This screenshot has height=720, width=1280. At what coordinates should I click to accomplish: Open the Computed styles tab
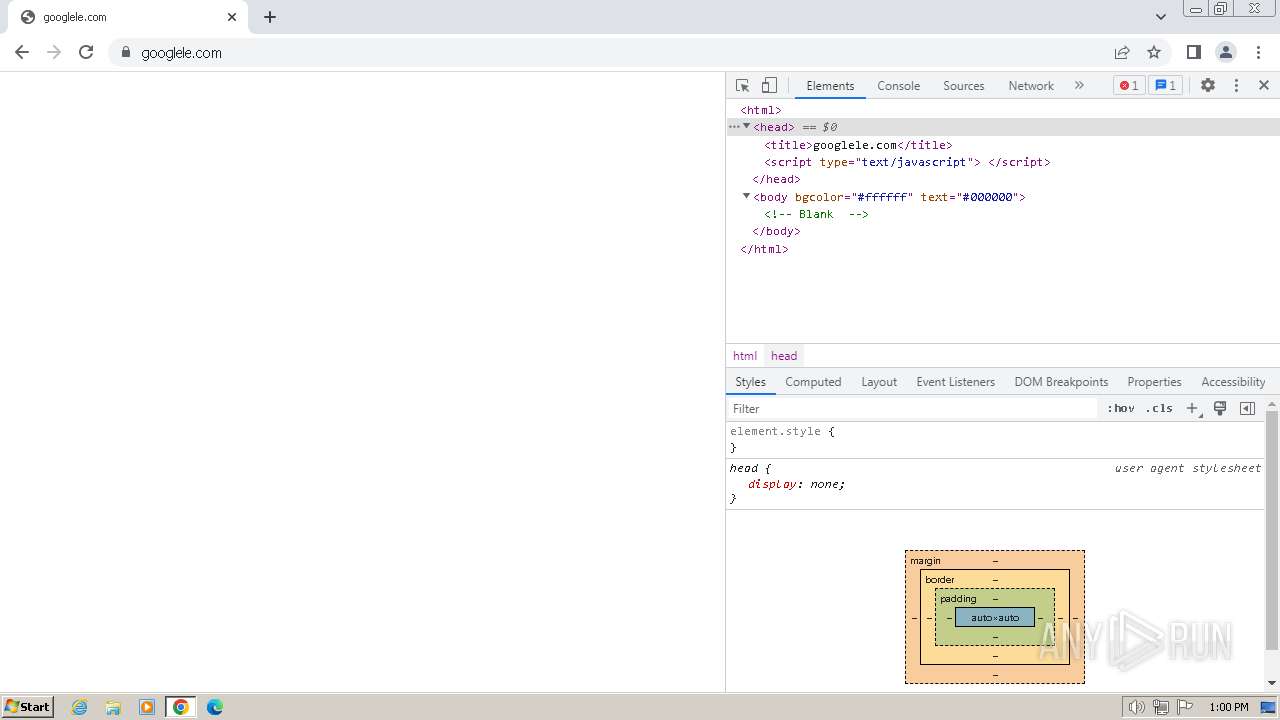(813, 382)
